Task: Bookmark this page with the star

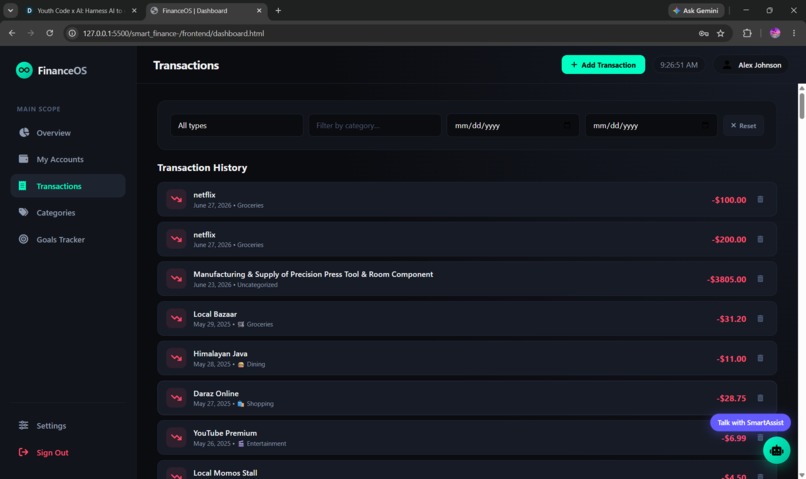Action: 721,33
